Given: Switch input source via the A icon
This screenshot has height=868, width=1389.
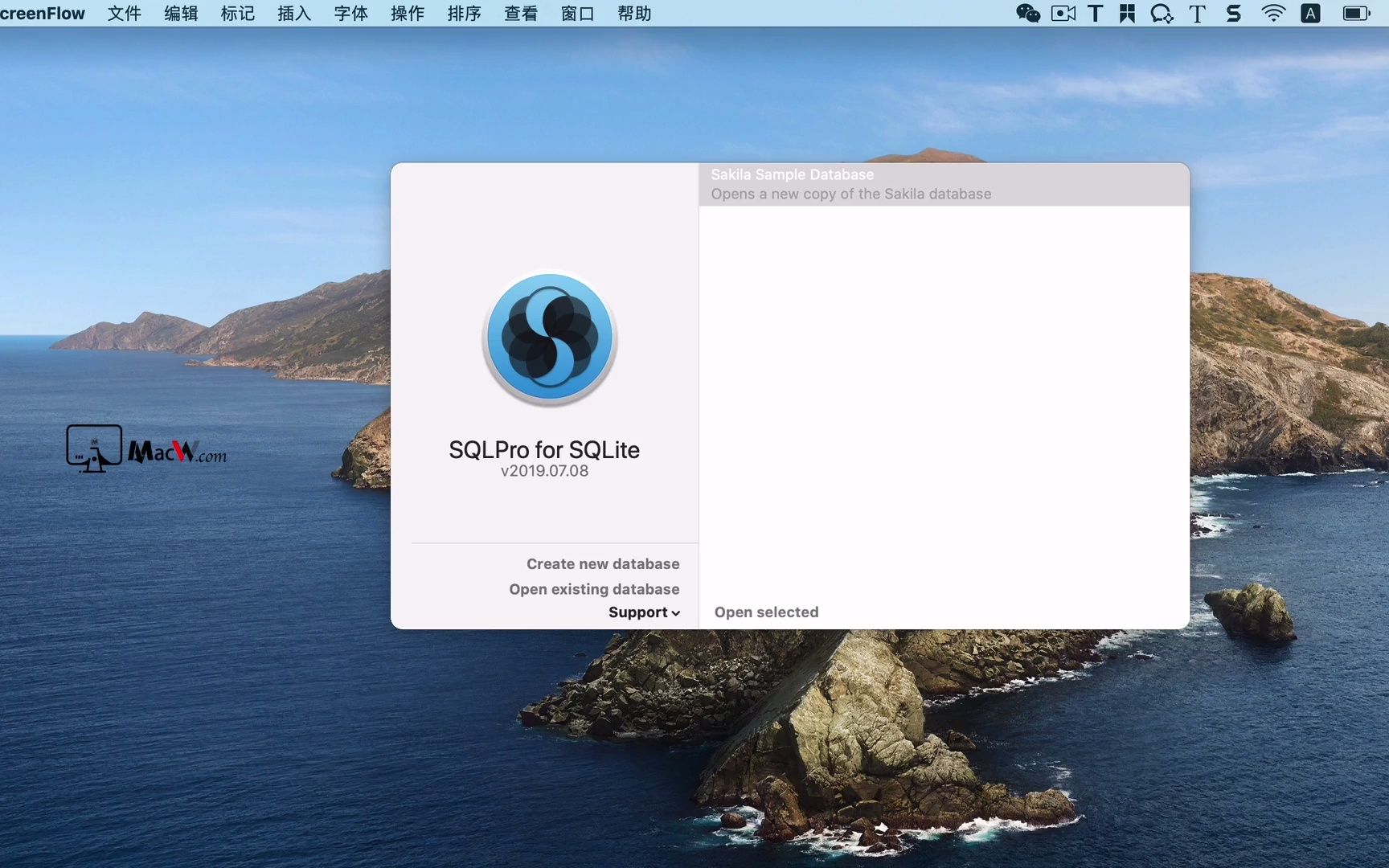Looking at the screenshot, I should pos(1310,14).
